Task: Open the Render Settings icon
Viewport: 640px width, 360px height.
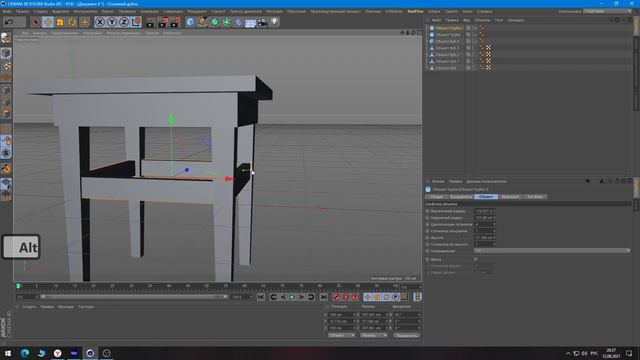Action: 176,22
